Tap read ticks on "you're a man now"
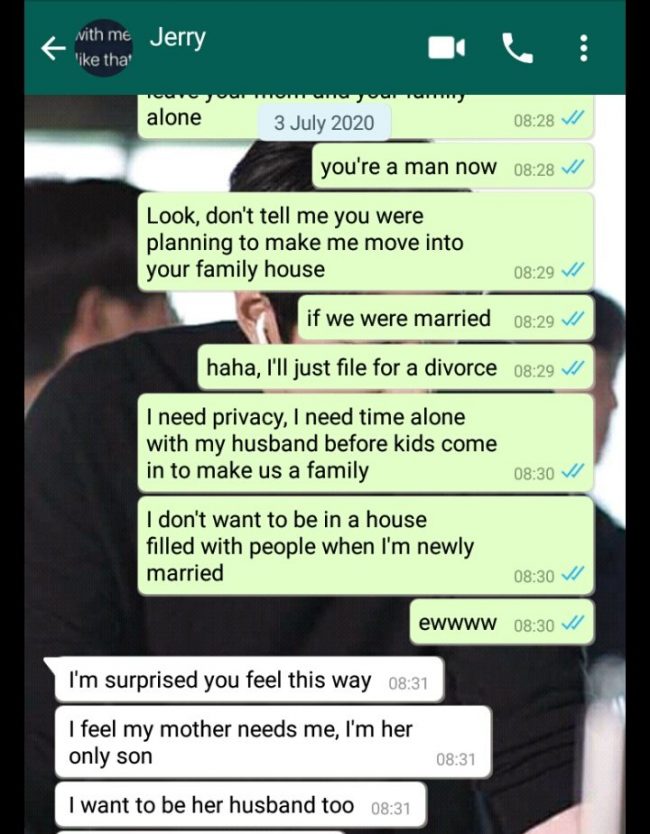Image resolution: width=650 pixels, height=834 pixels. click(x=573, y=168)
